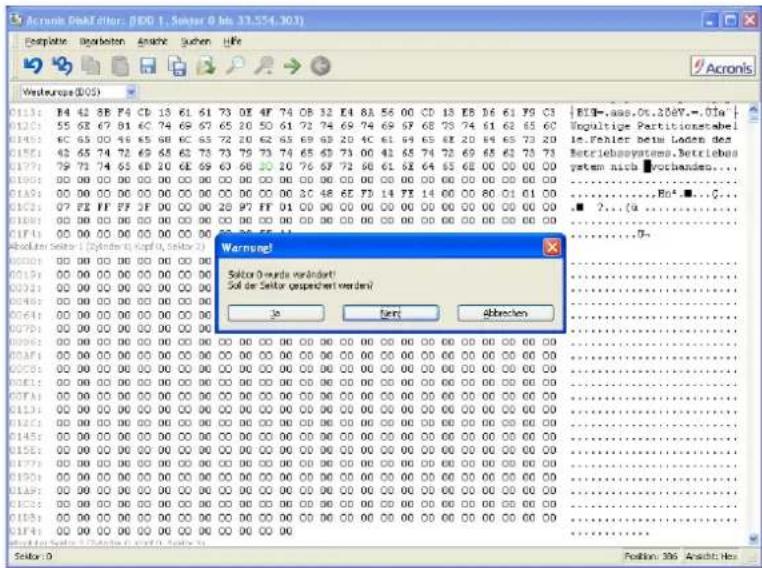Click the green Go to sector arrow icon
The width and height of the screenshot is (762, 568).
click(292, 66)
